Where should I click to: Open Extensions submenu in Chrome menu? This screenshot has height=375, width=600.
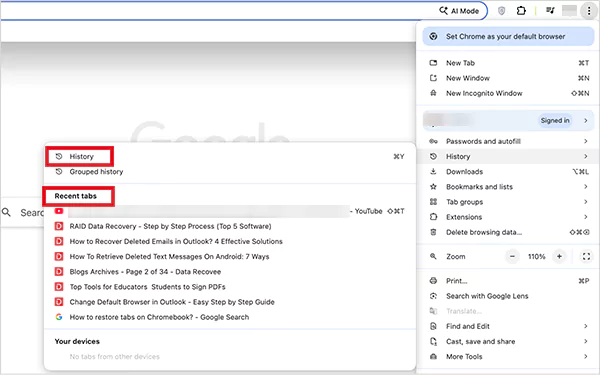[508, 217]
